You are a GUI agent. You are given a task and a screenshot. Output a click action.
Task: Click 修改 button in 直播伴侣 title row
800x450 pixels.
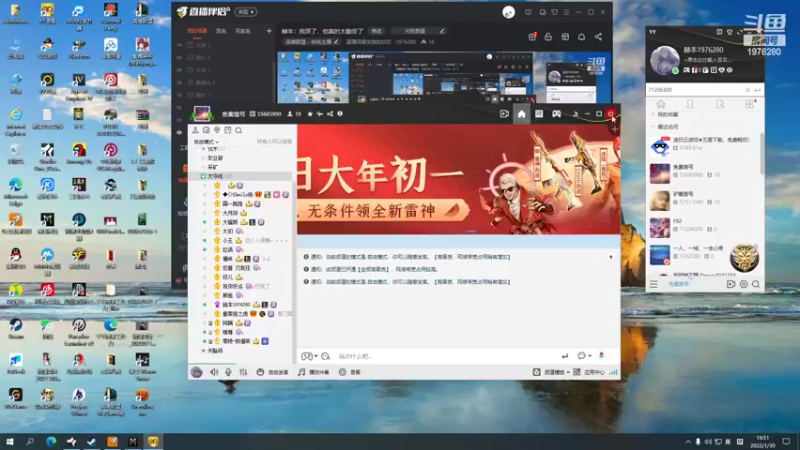point(377,31)
